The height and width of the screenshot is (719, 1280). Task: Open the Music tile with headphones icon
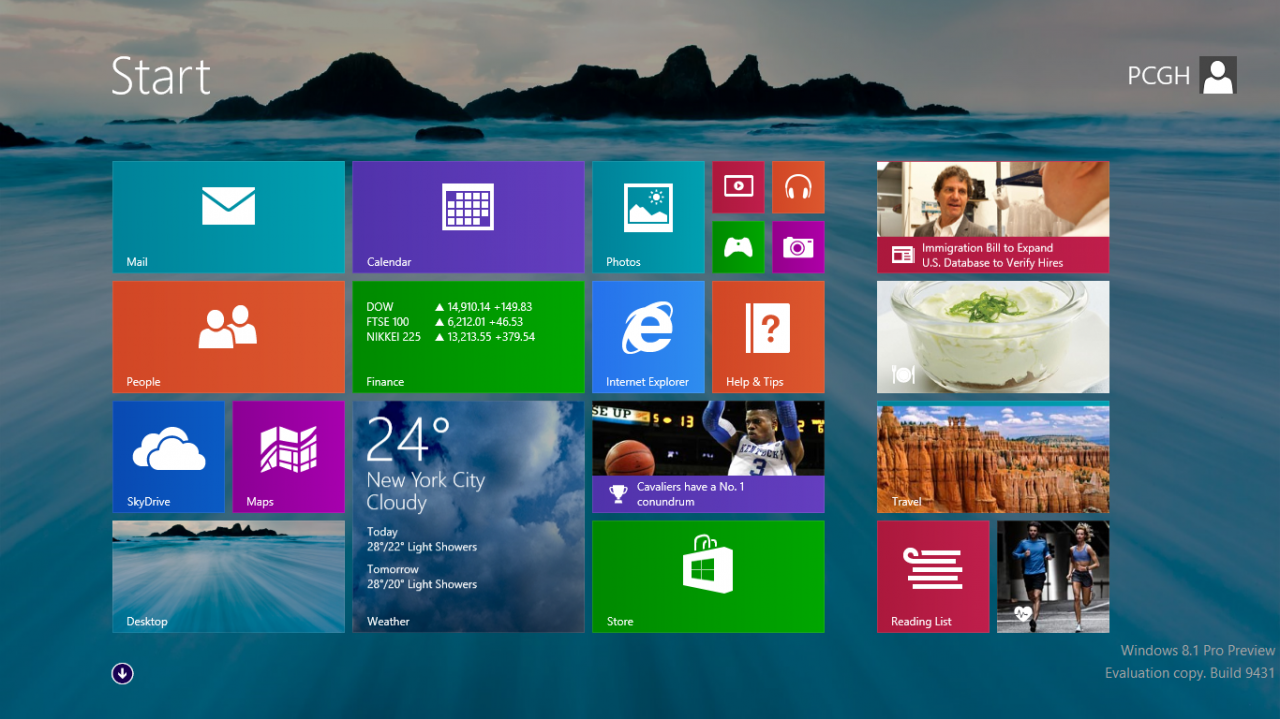point(798,187)
